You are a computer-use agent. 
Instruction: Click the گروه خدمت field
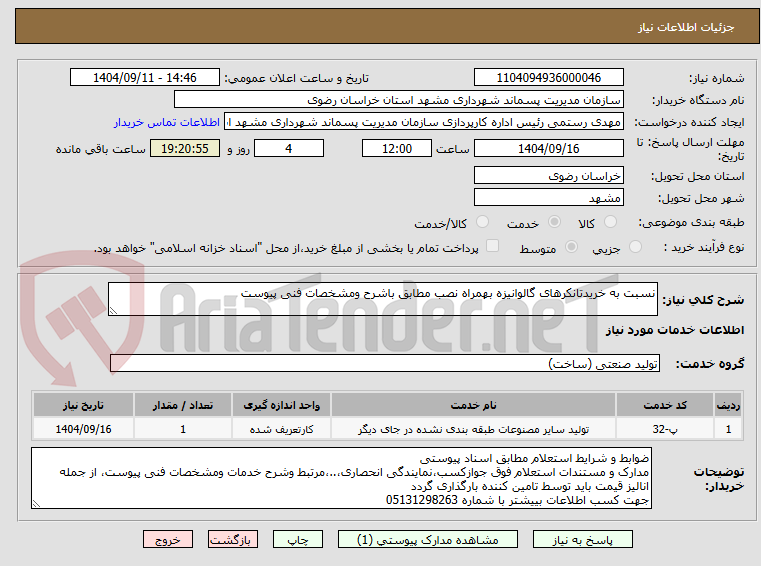click(385, 364)
